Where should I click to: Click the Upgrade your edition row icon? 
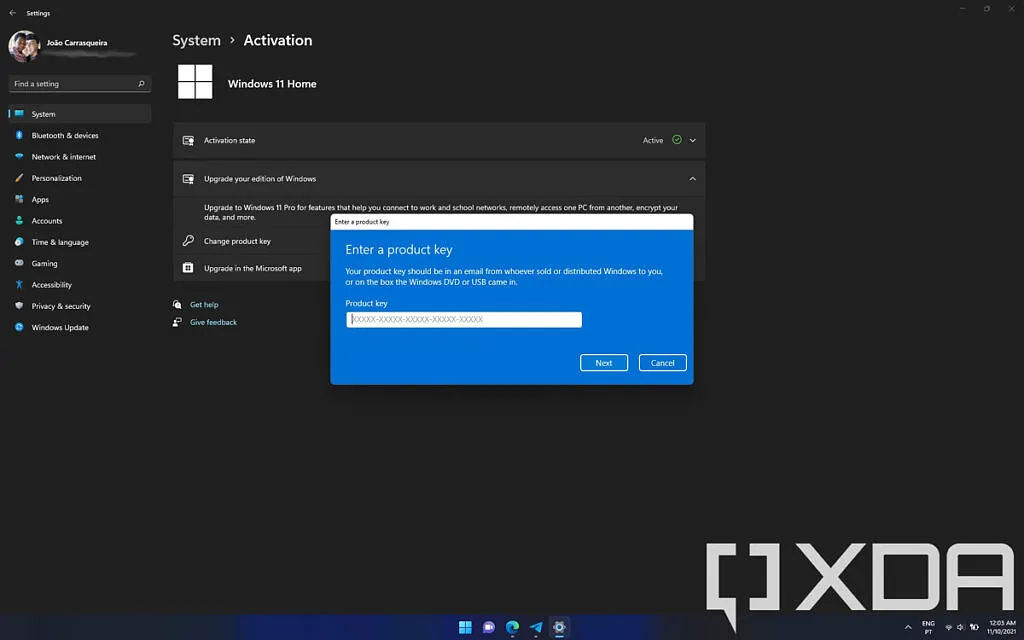point(188,179)
